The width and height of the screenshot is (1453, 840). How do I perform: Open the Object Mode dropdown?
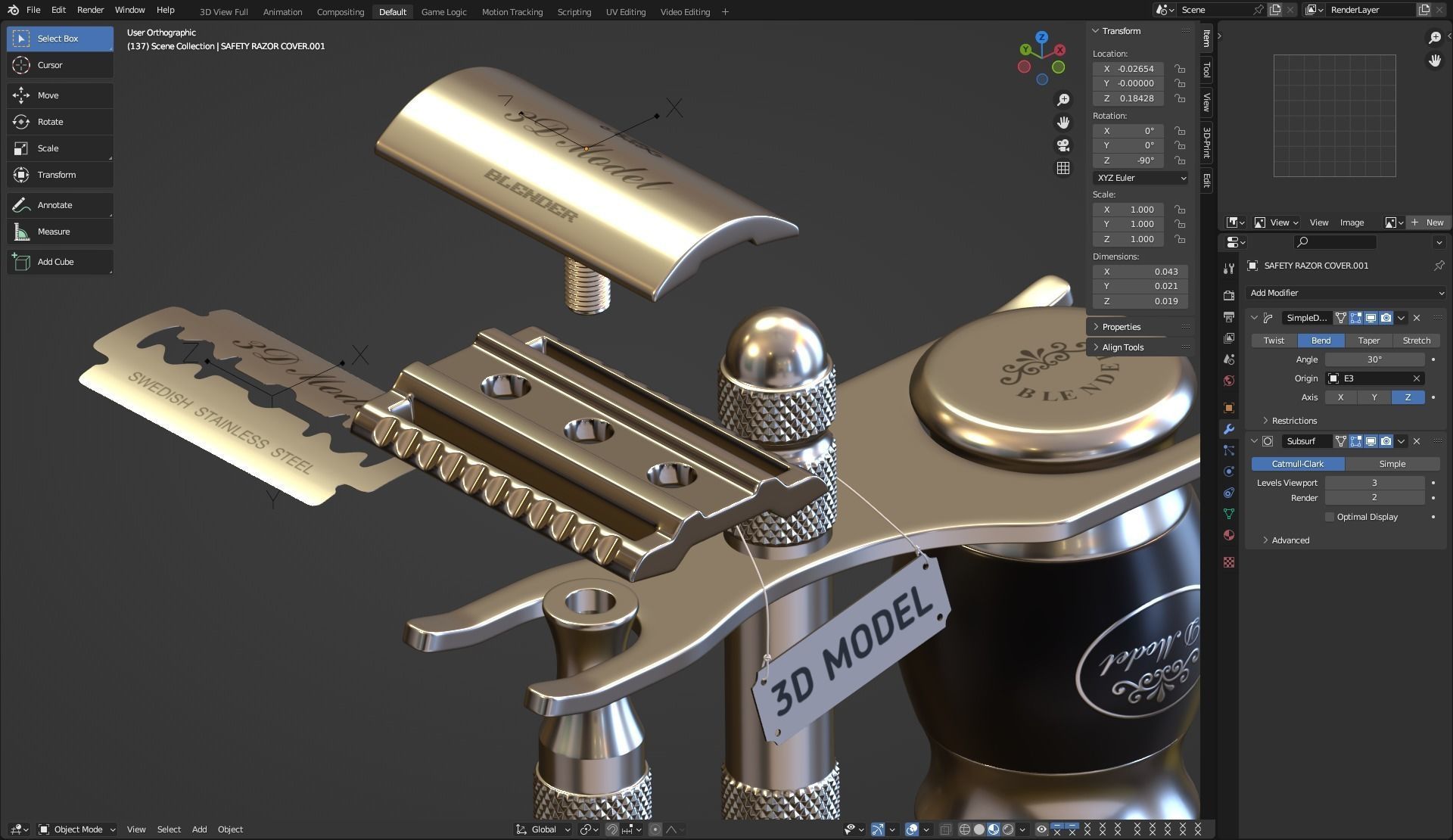point(77,829)
